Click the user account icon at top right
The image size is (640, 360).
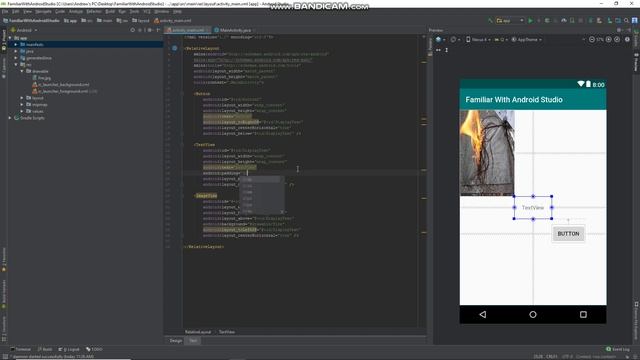(x=635, y=20)
